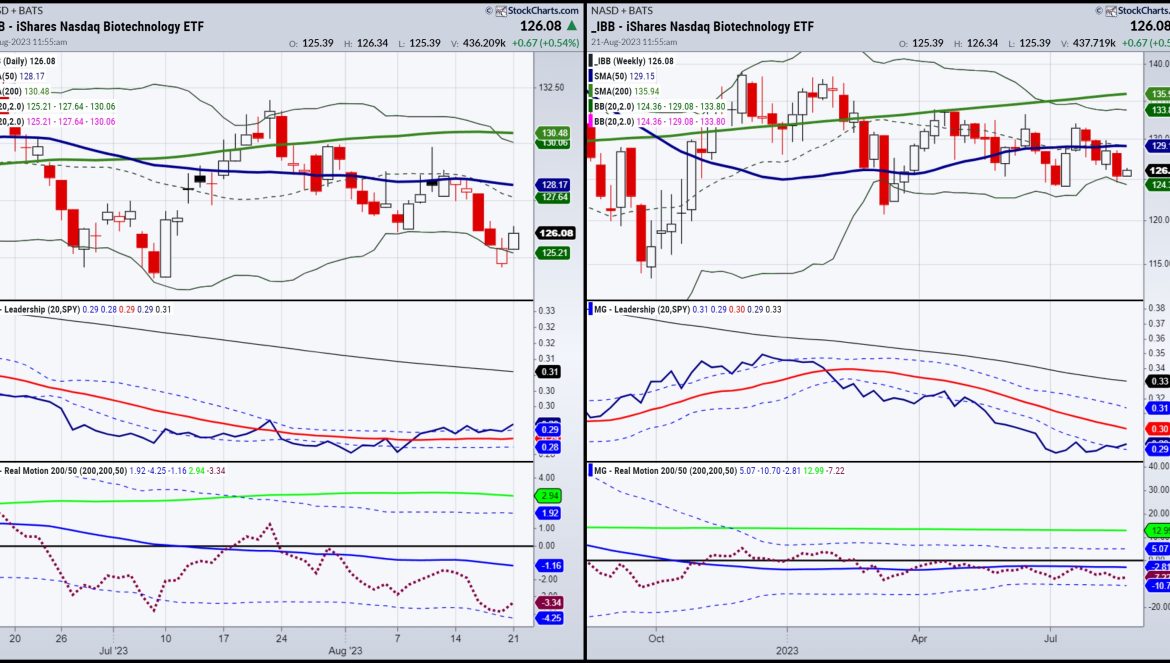1170x663 pixels.
Task: Click the Open value 125.39 on weekly chart
Action: point(927,43)
